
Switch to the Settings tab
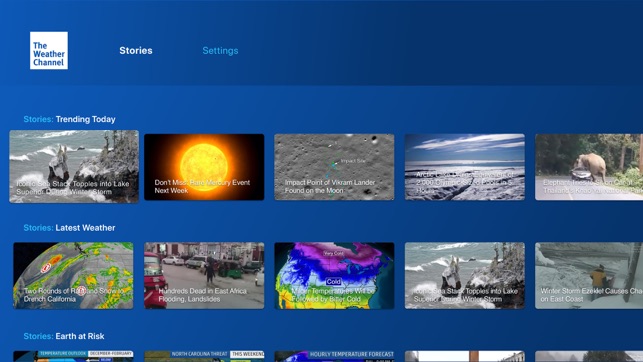220,50
